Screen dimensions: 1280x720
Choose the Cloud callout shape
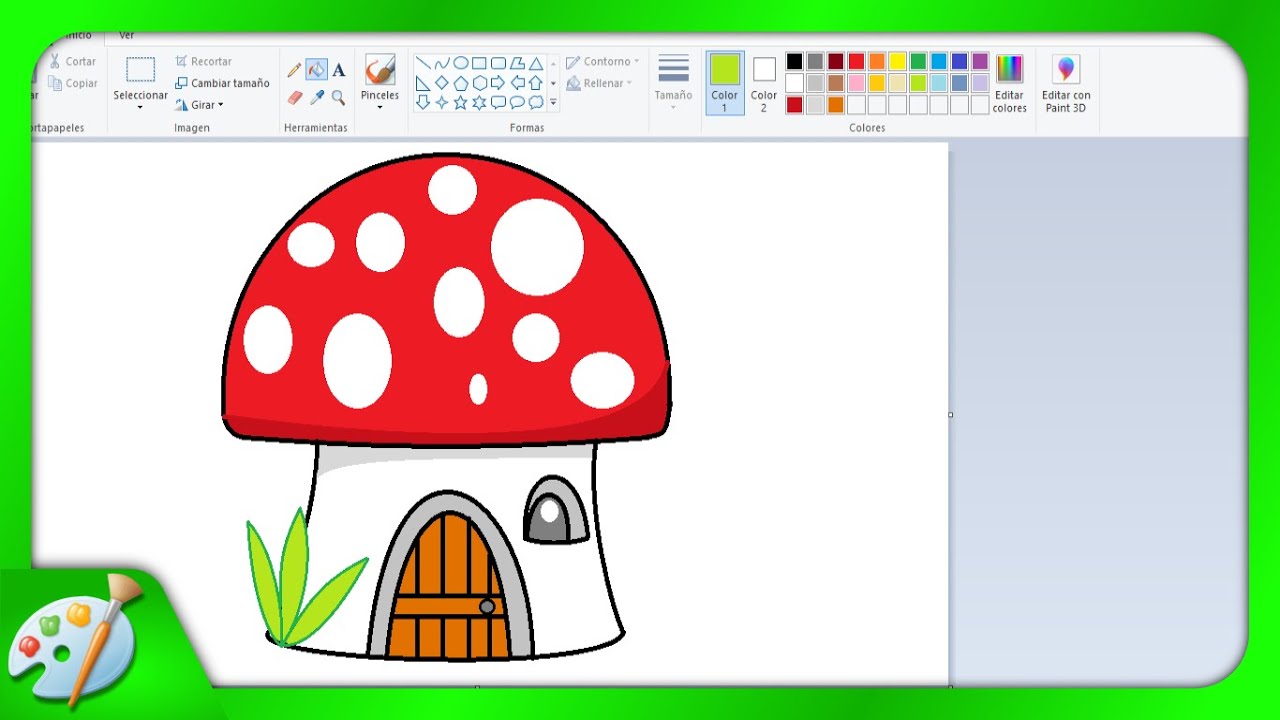536,102
